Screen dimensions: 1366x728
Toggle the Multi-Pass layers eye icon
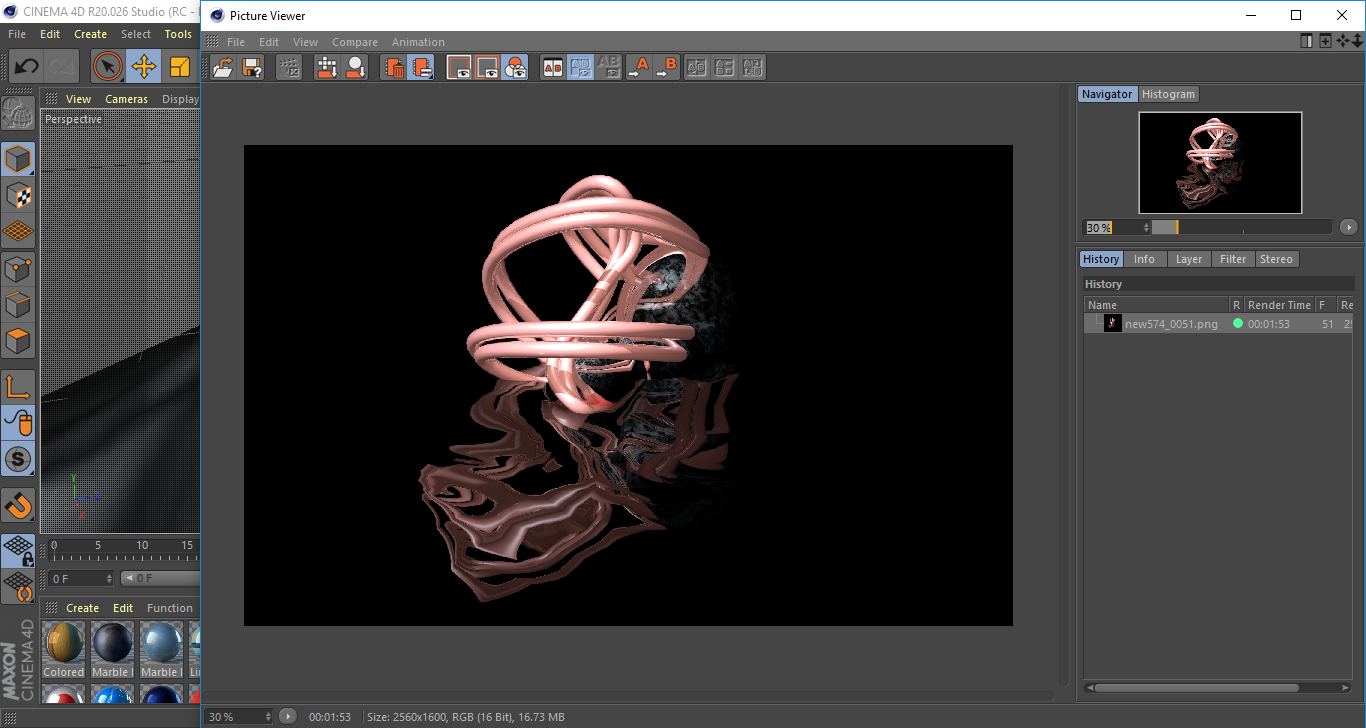point(515,67)
